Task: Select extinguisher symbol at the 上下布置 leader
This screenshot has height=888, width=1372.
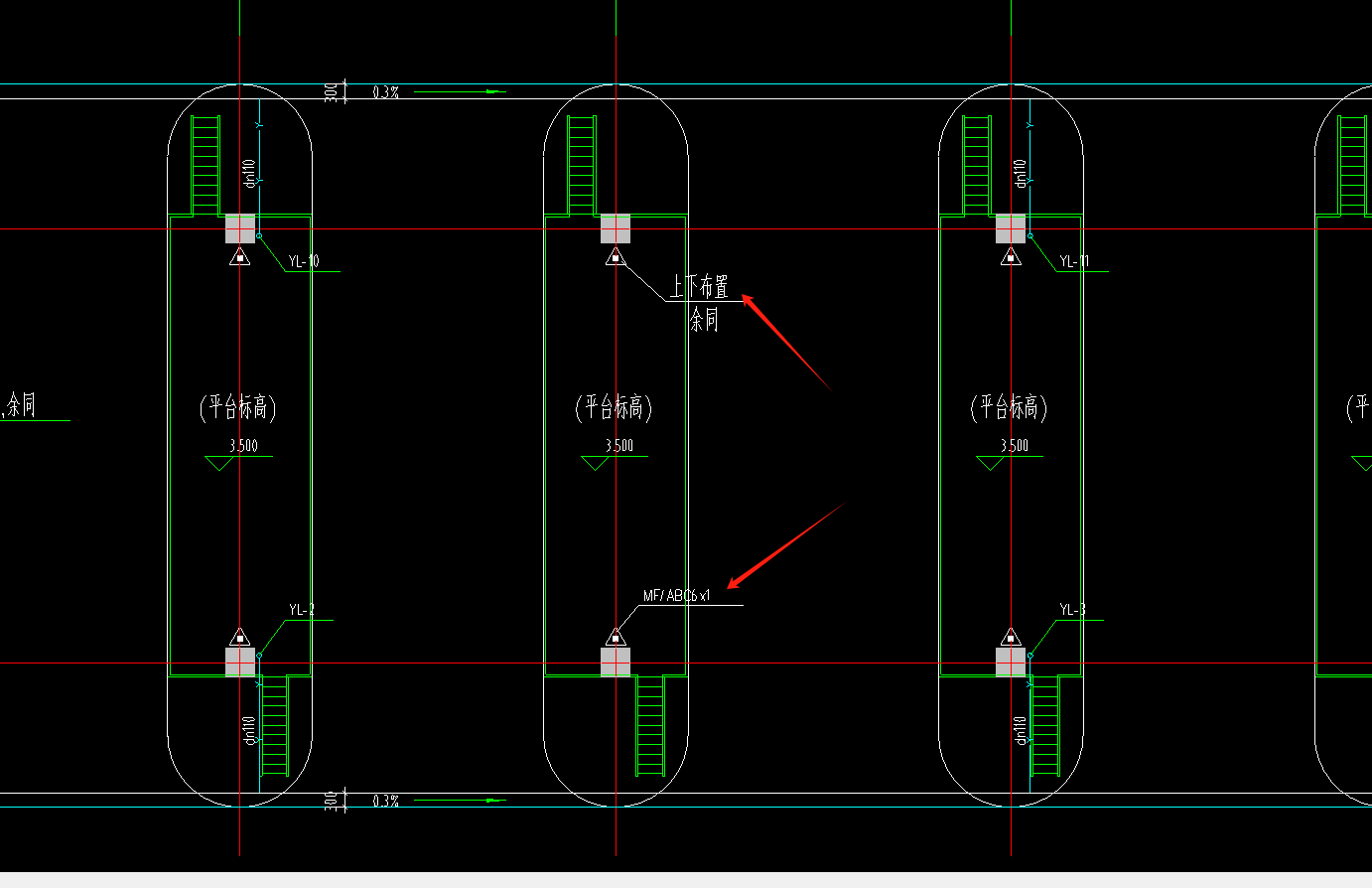Action: click(616, 256)
